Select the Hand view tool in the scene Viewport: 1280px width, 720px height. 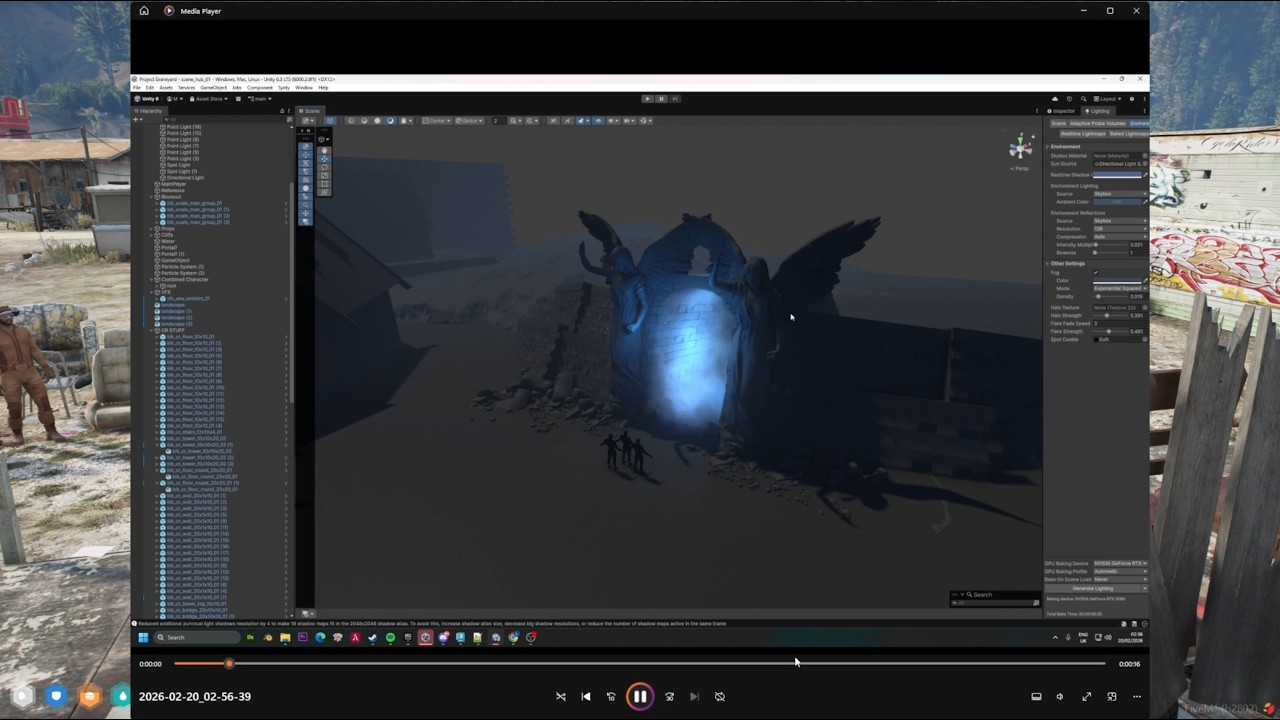click(324, 150)
